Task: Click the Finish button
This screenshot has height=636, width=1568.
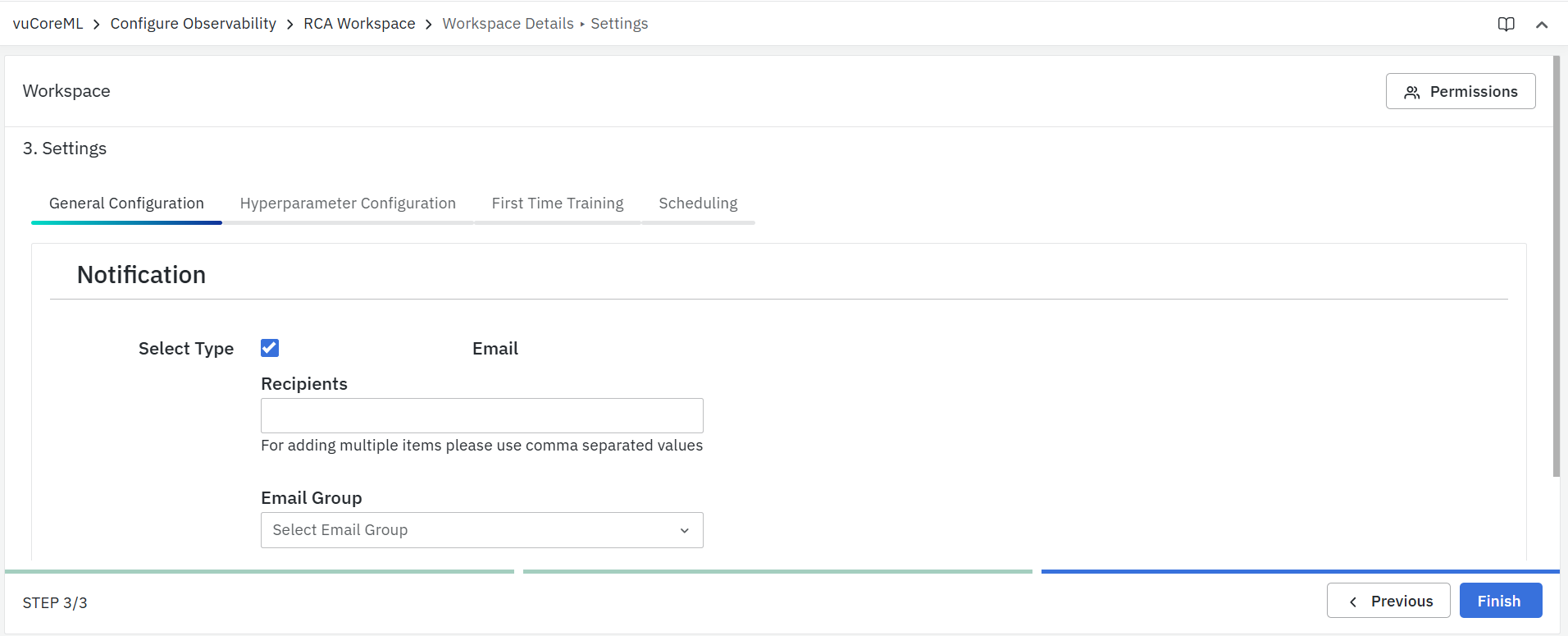Action: click(x=1500, y=601)
